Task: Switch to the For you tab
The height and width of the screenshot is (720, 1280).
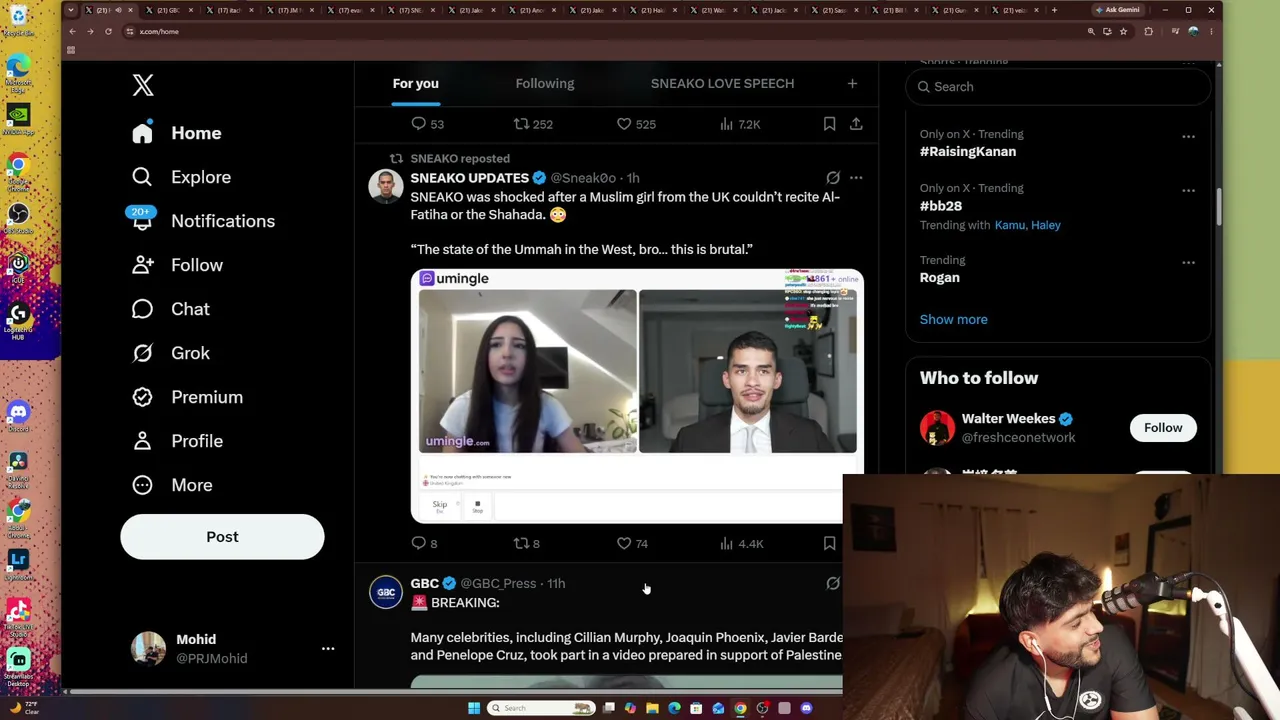Action: 416,83
